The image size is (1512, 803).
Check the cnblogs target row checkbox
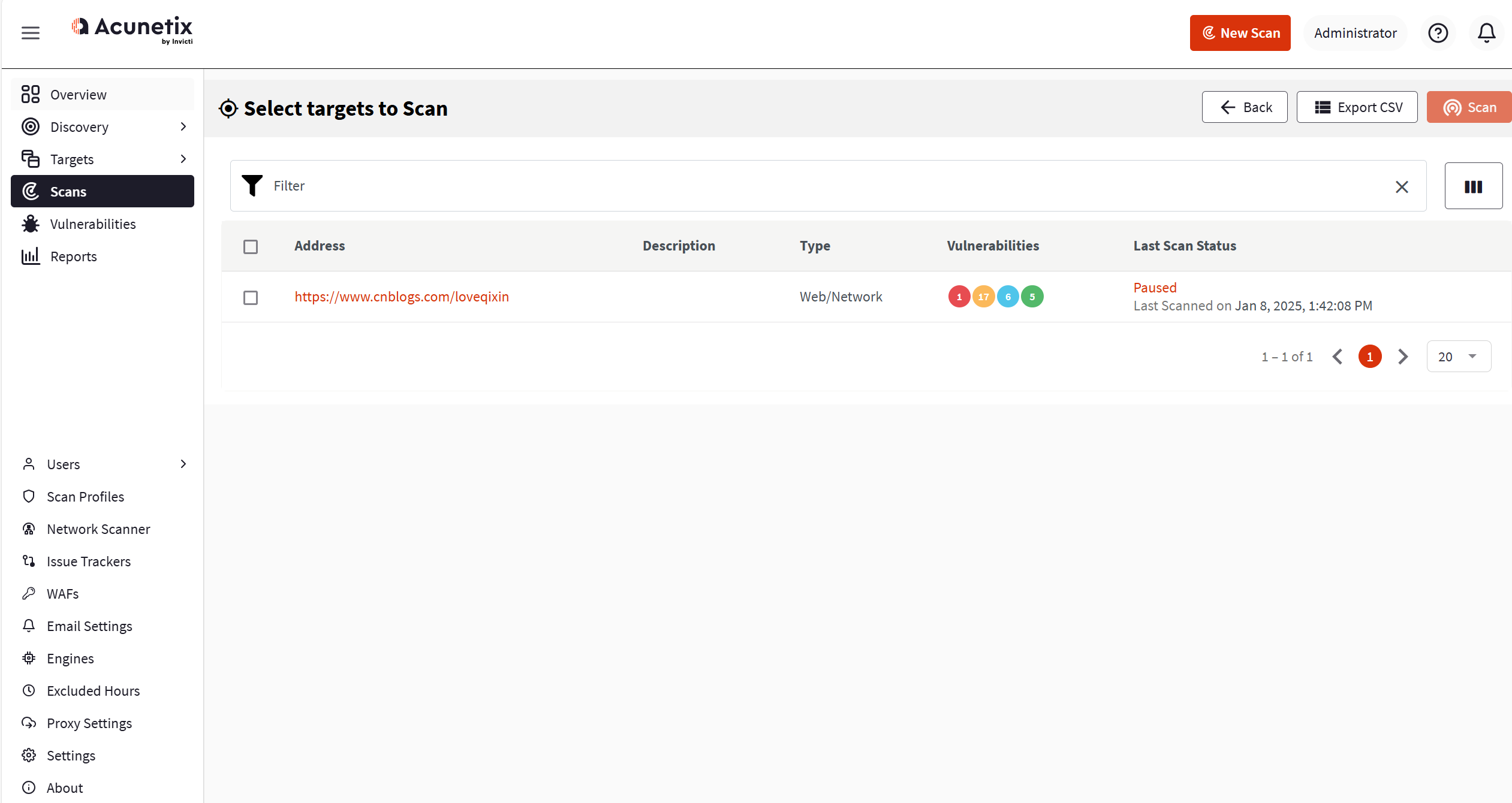point(251,298)
